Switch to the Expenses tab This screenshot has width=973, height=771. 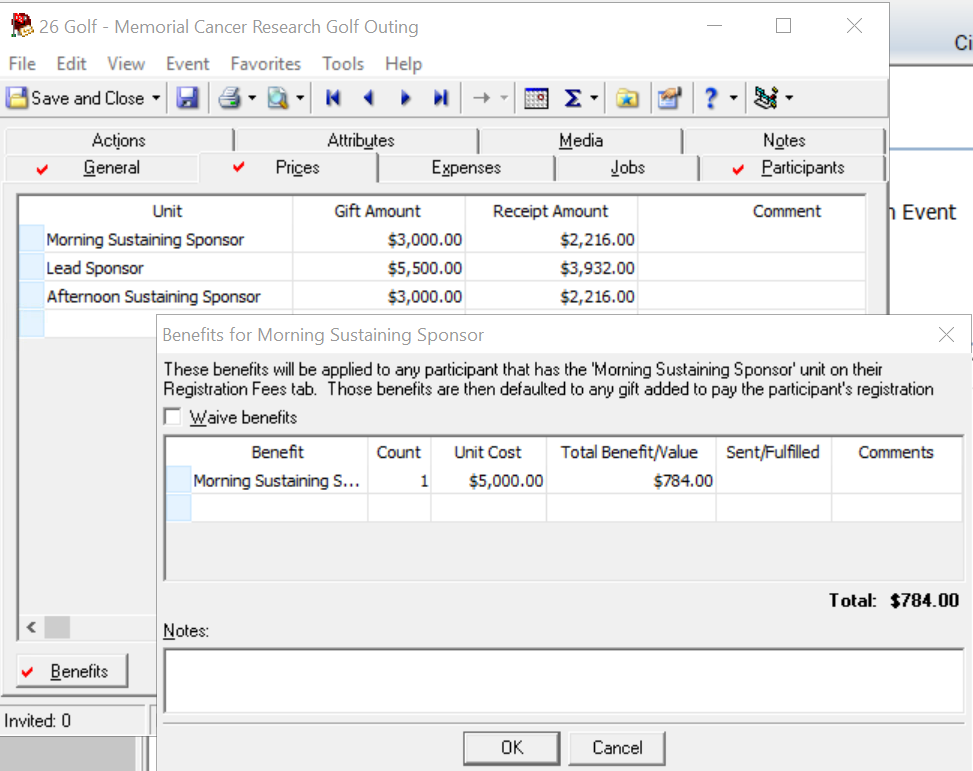pyautogui.click(x=466, y=168)
